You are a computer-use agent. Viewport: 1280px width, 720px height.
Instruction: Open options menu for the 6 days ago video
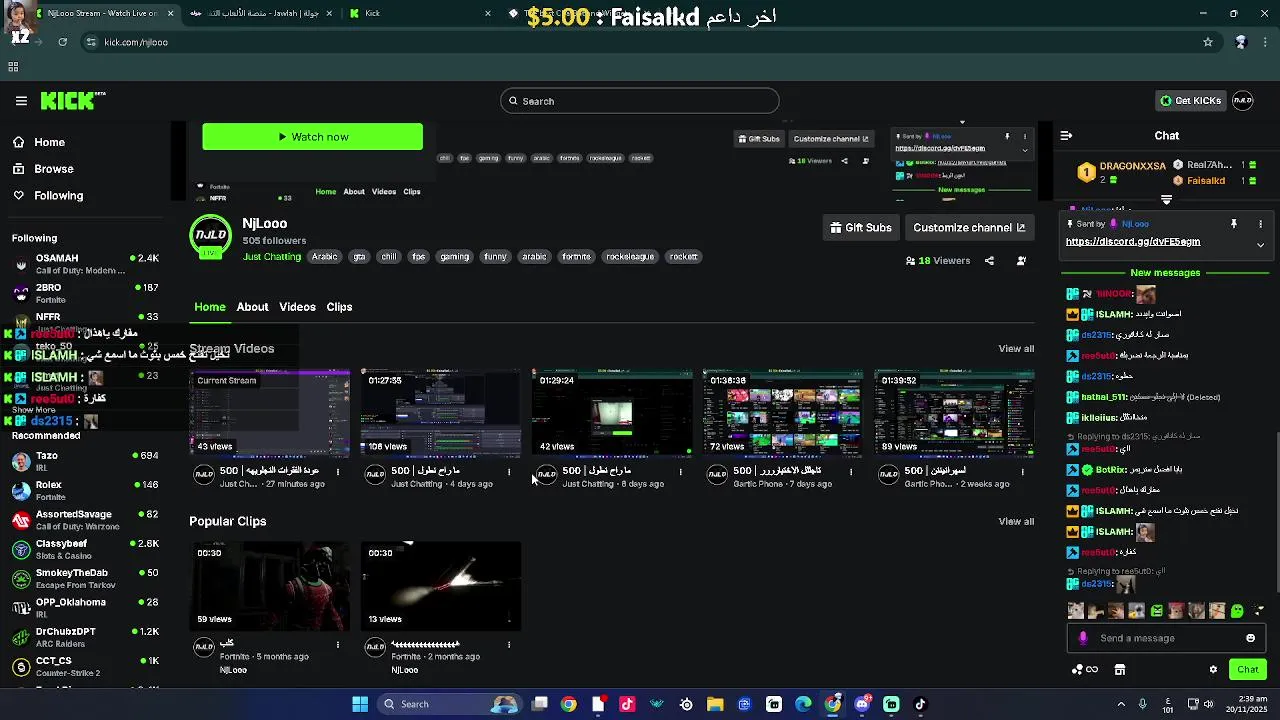[680, 472]
